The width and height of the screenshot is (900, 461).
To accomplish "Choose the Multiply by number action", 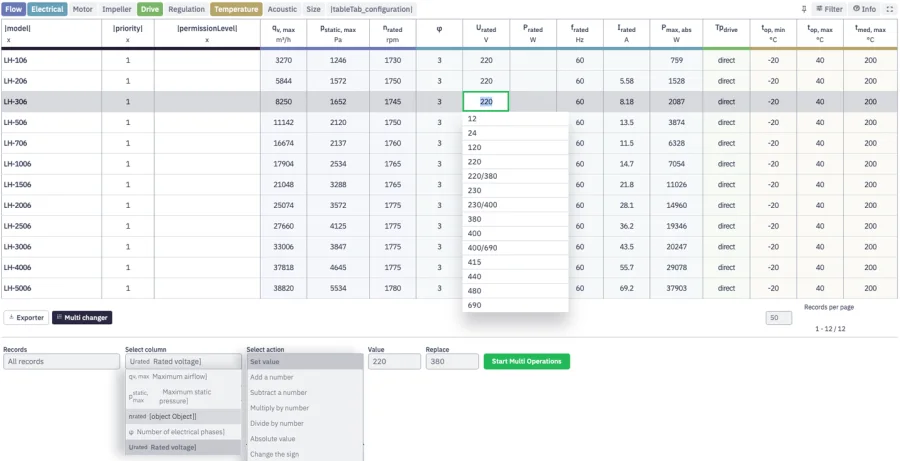I will point(305,408).
